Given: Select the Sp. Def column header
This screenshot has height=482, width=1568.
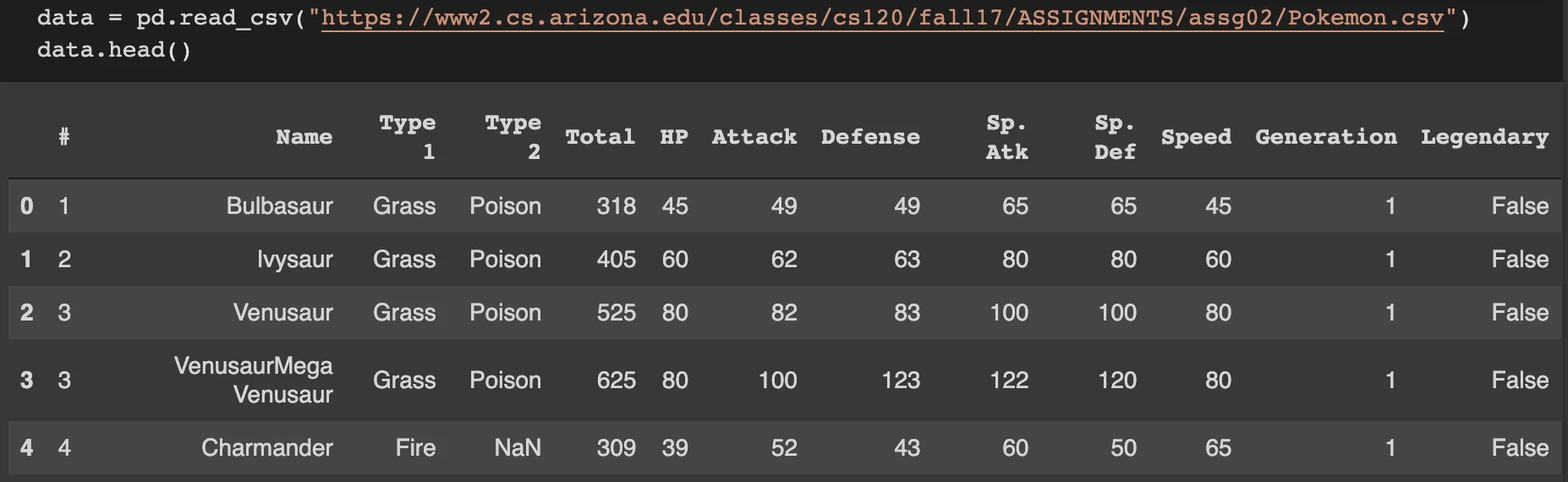Looking at the screenshot, I should point(1115,137).
